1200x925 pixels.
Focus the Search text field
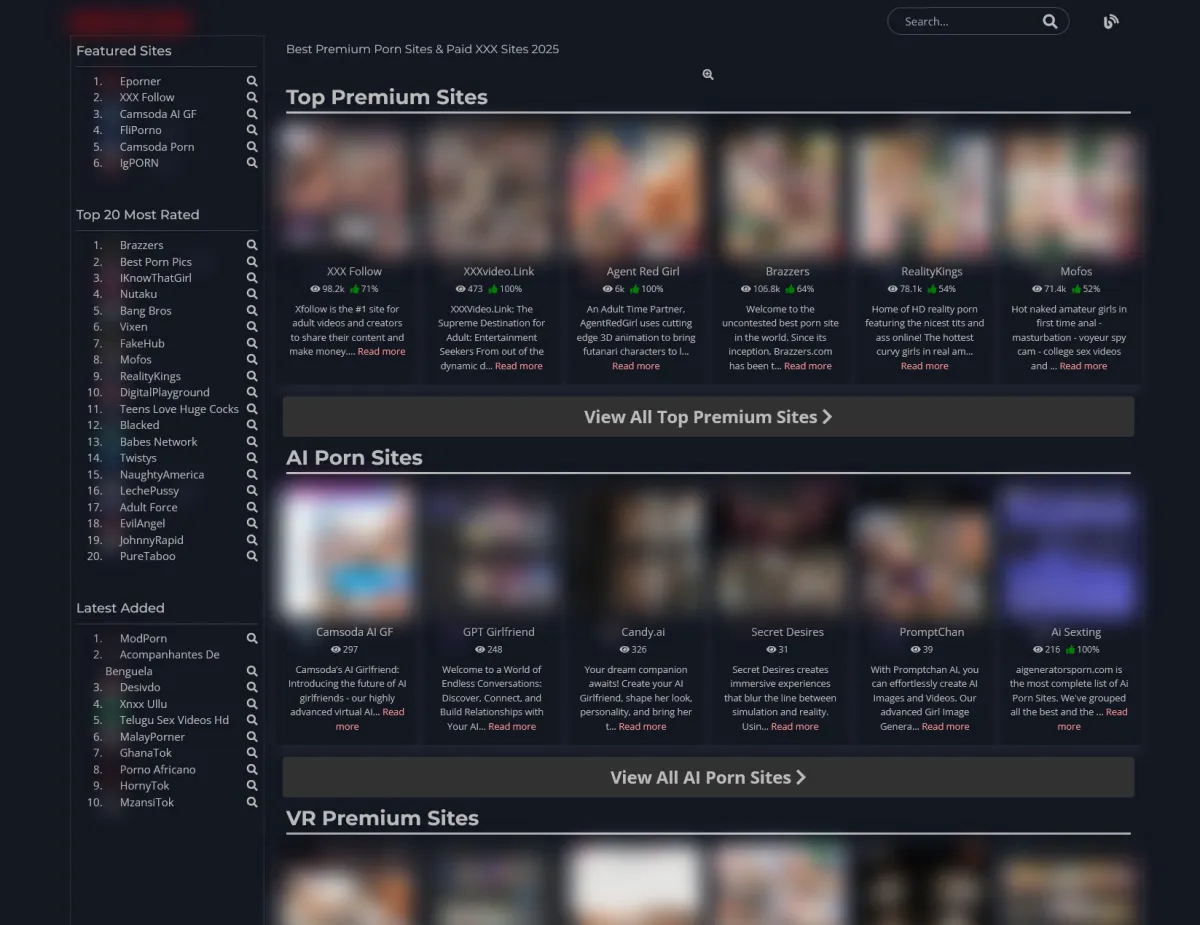[x=965, y=21]
